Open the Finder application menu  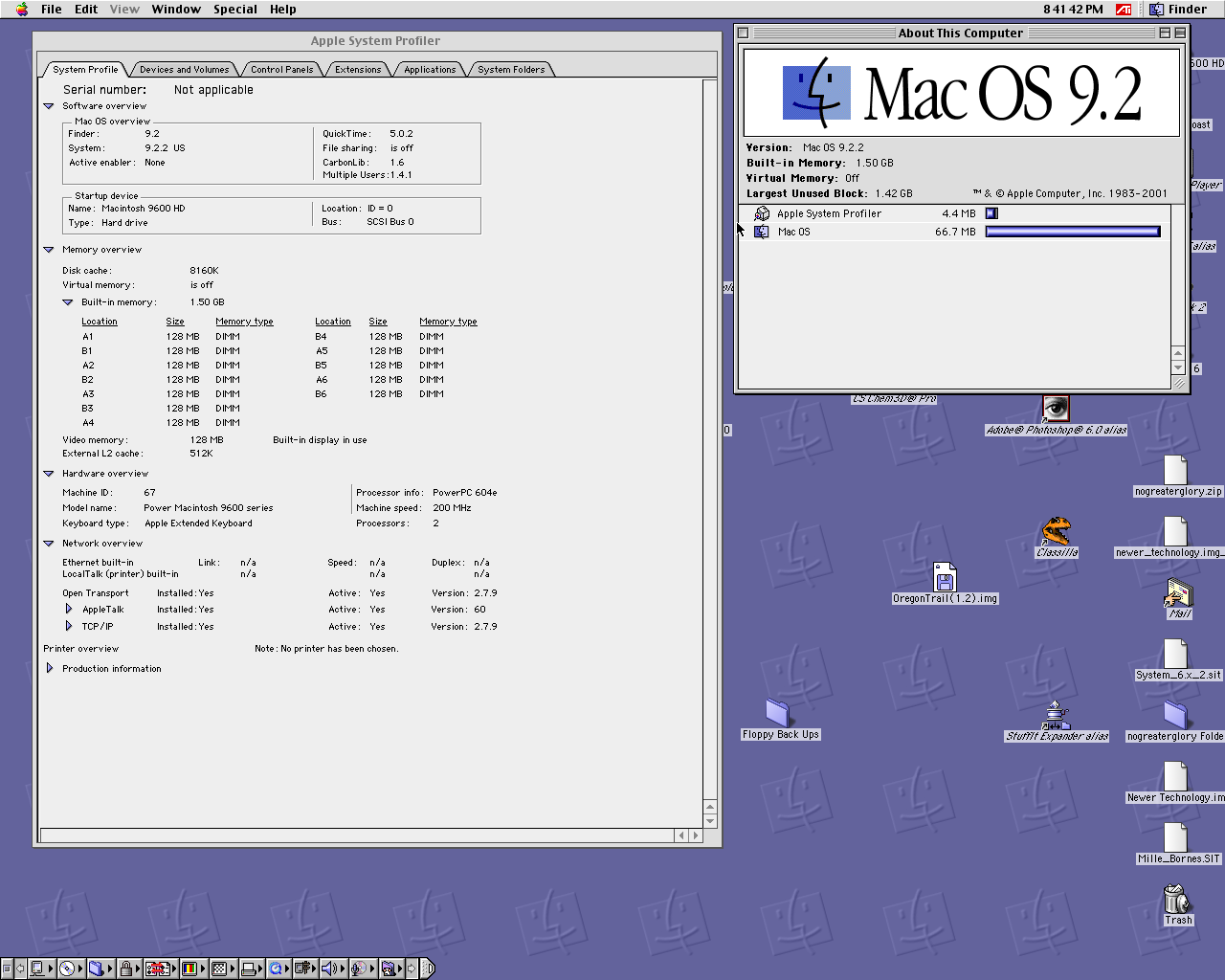coord(1178,10)
